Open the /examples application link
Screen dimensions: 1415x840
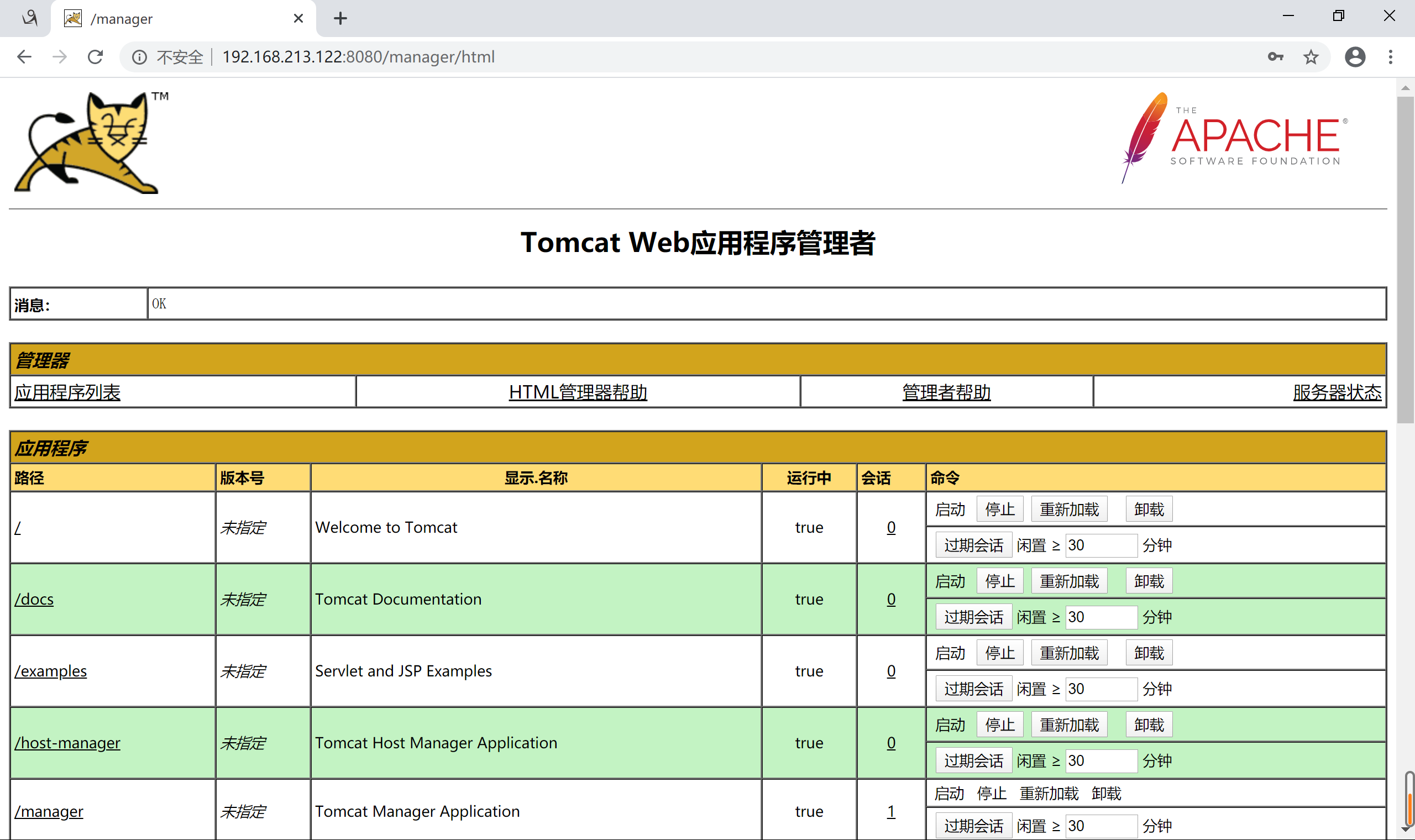(x=51, y=671)
